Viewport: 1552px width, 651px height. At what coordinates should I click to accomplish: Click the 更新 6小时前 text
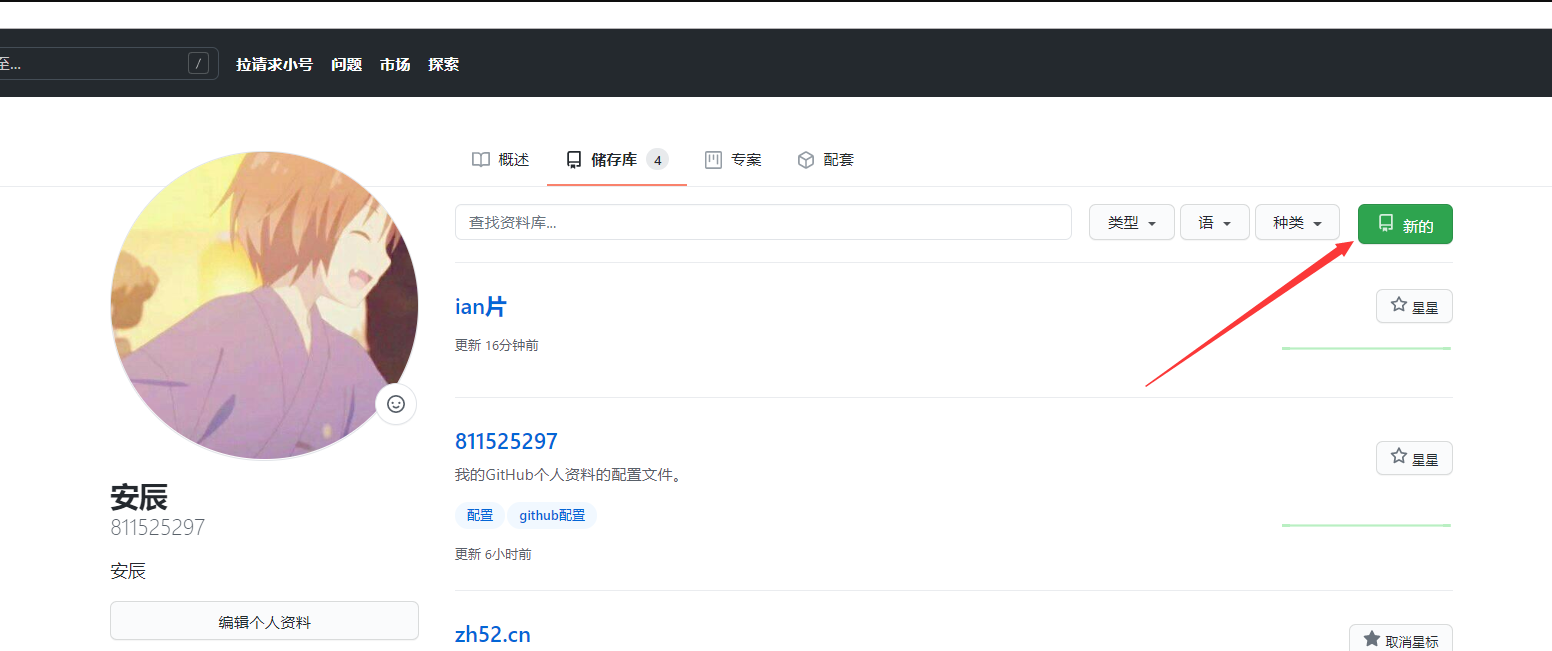493,554
